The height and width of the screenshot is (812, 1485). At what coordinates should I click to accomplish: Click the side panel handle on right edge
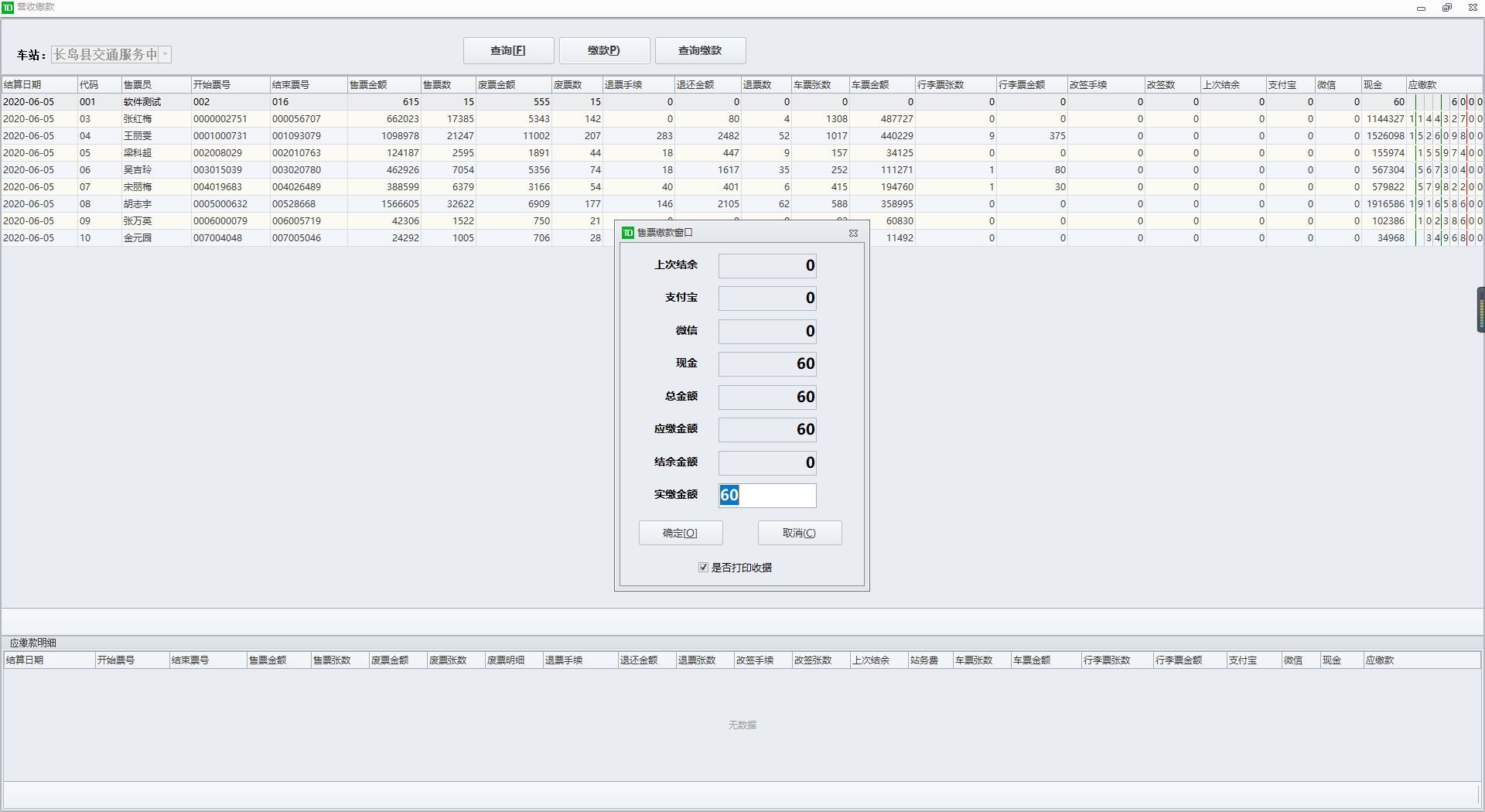[1480, 309]
